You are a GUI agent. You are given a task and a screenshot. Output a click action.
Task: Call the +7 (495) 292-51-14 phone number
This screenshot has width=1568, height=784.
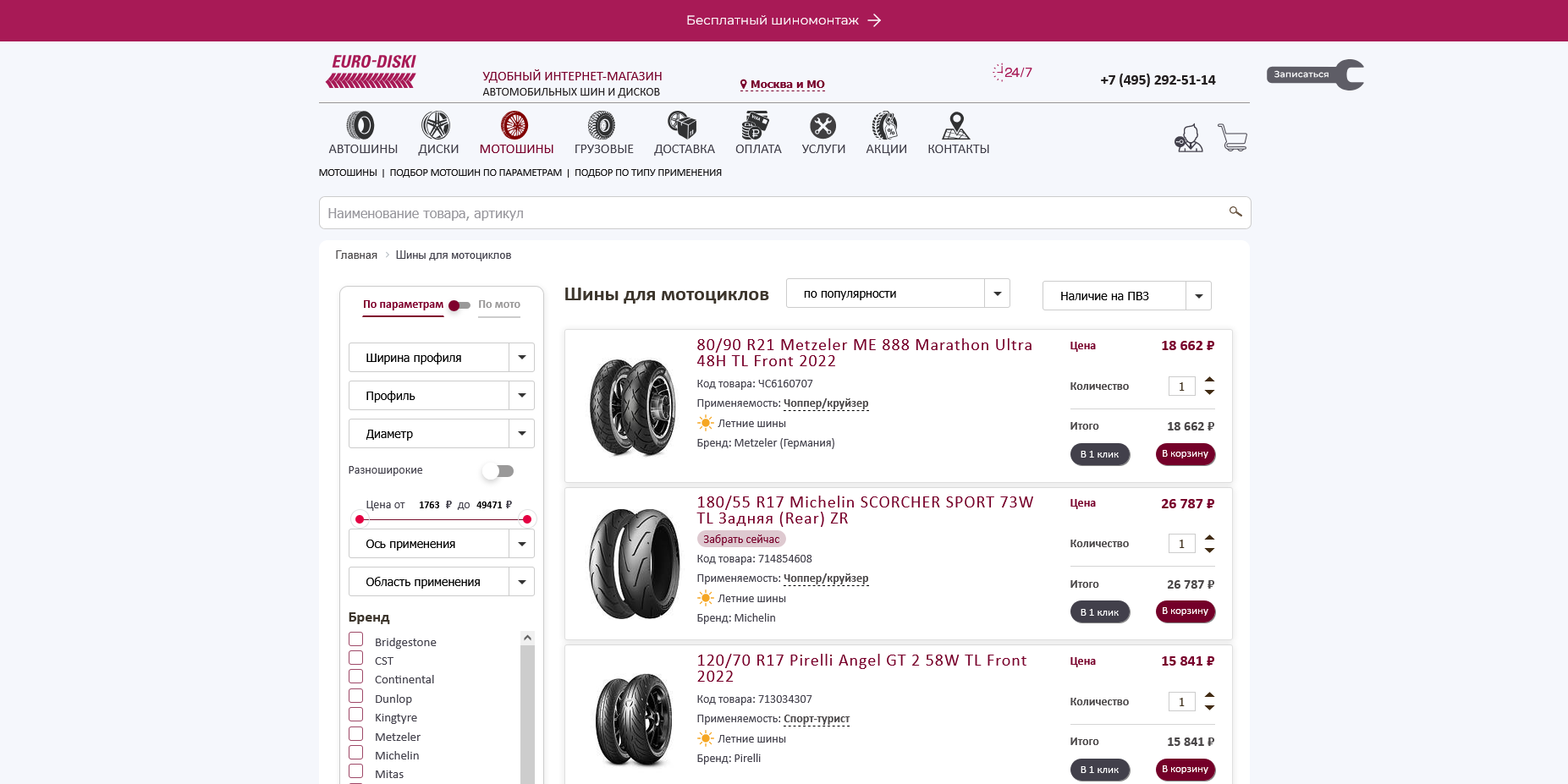pyautogui.click(x=1158, y=80)
